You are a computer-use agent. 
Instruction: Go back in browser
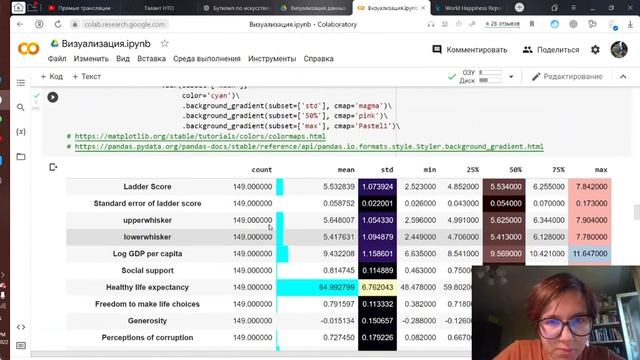[20, 24]
